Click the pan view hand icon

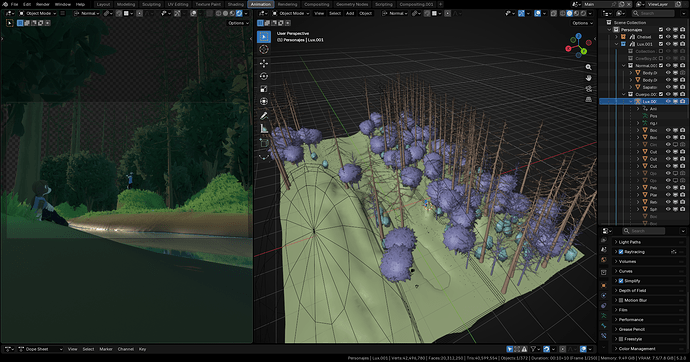pos(588,78)
